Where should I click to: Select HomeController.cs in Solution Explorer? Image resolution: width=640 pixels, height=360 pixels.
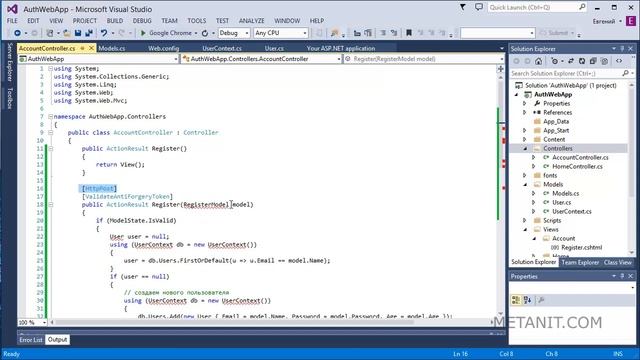pyautogui.click(x=577, y=167)
